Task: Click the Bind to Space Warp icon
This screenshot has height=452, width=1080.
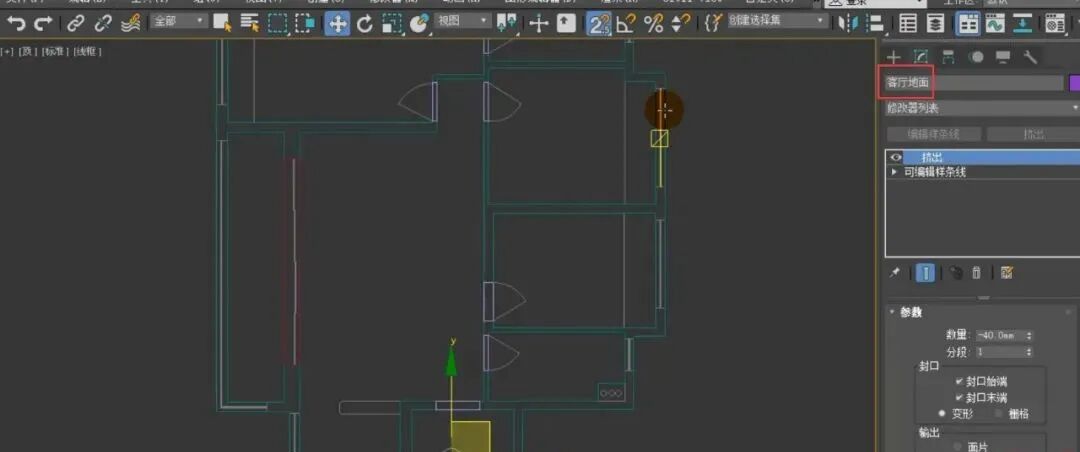Action: (130, 24)
